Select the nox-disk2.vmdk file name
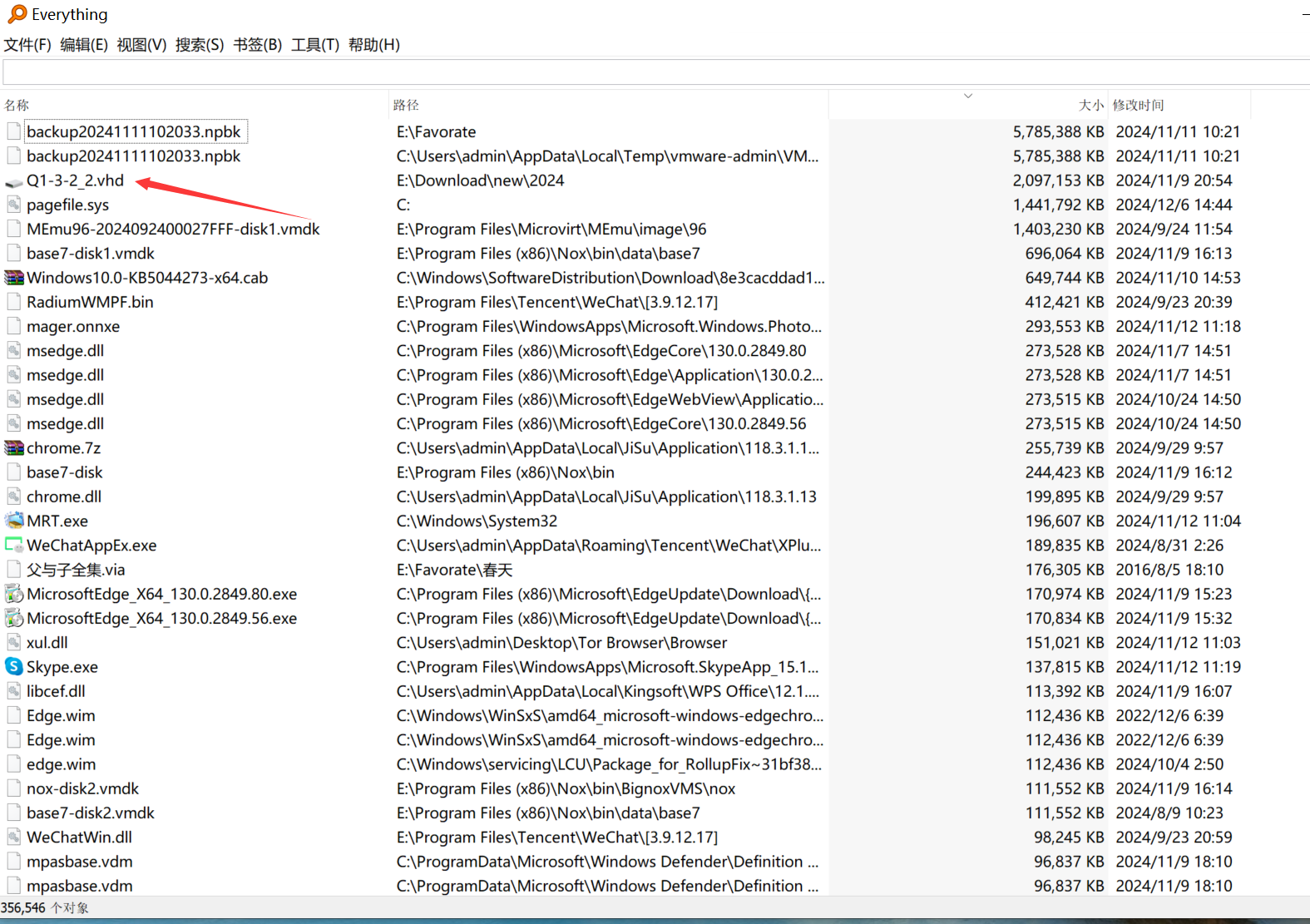Screen dimensions: 1310x924 (x=82, y=788)
